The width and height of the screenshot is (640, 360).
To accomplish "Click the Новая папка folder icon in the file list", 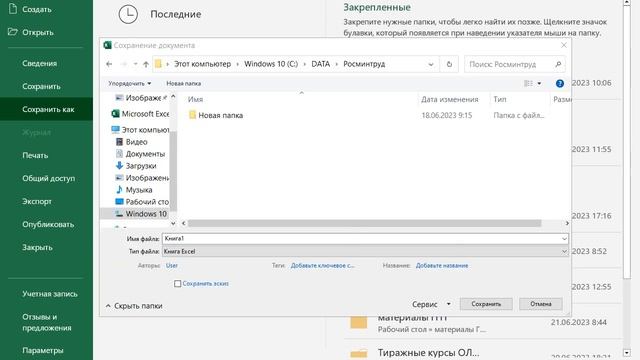I will pos(192,115).
